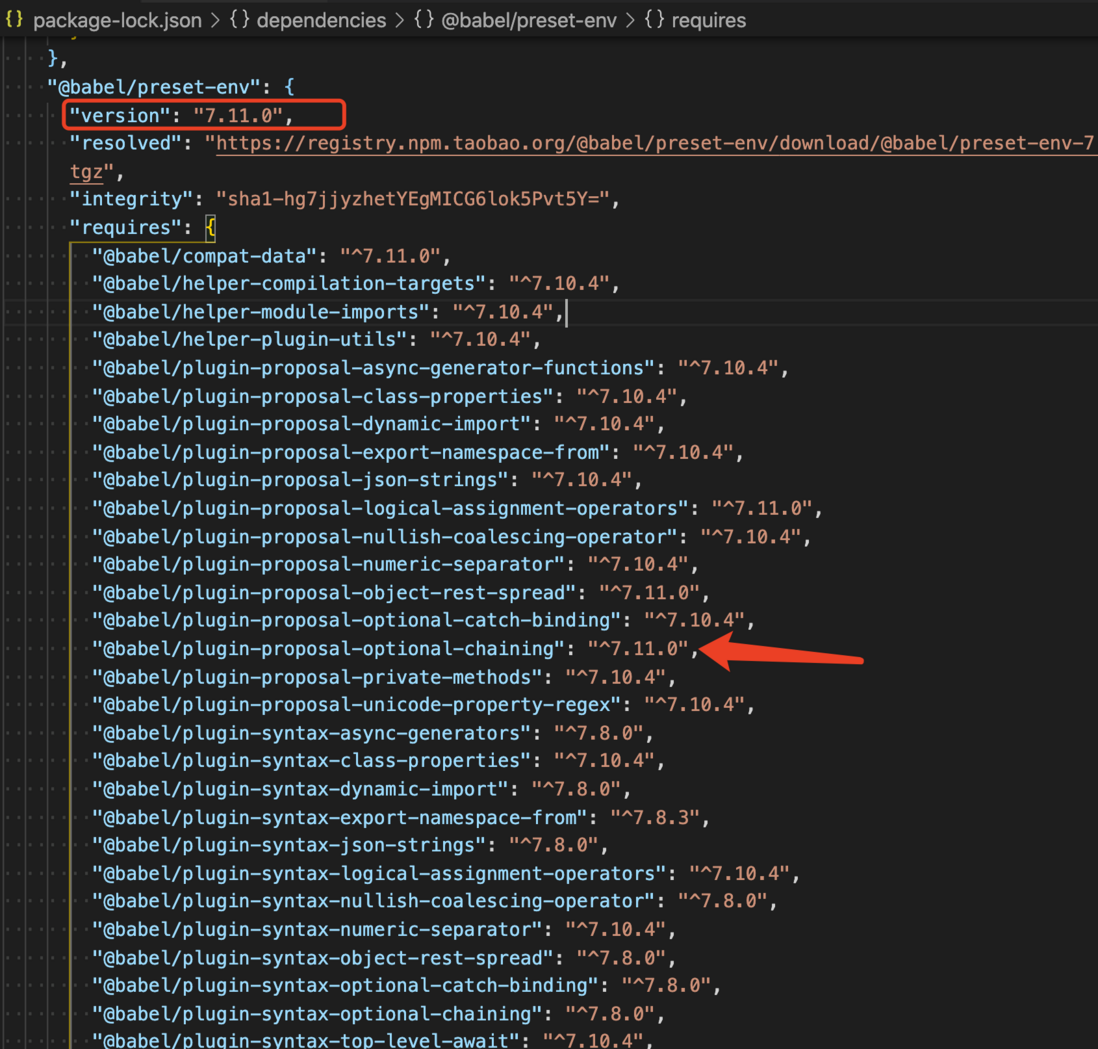The image size is (1098, 1049).
Task: Click plugin-proposal-optional-catch-binding line
Action: point(423,620)
